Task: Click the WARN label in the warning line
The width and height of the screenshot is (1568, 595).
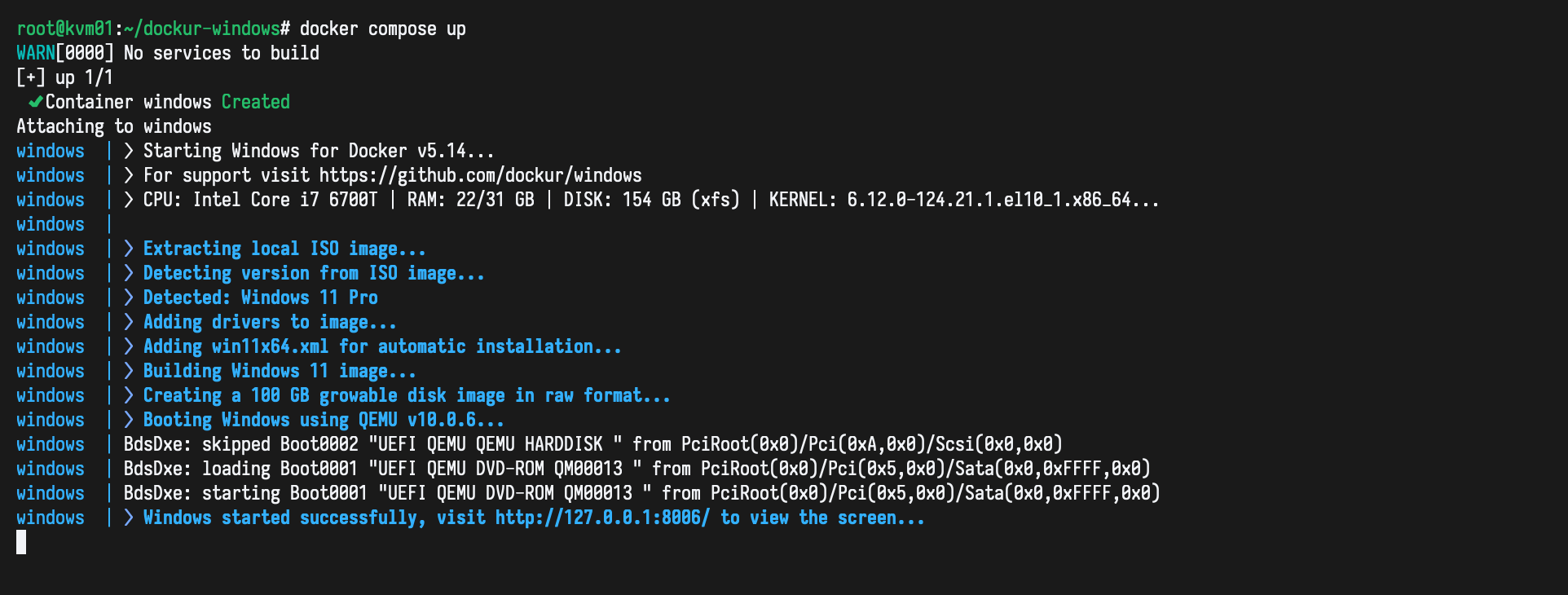Action: (x=36, y=53)
